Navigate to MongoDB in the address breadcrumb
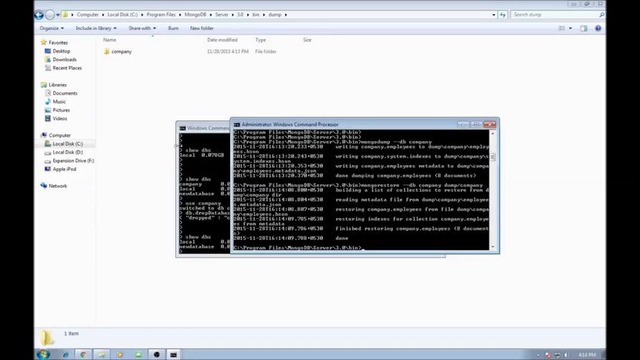640x360 pixels. 195,15
